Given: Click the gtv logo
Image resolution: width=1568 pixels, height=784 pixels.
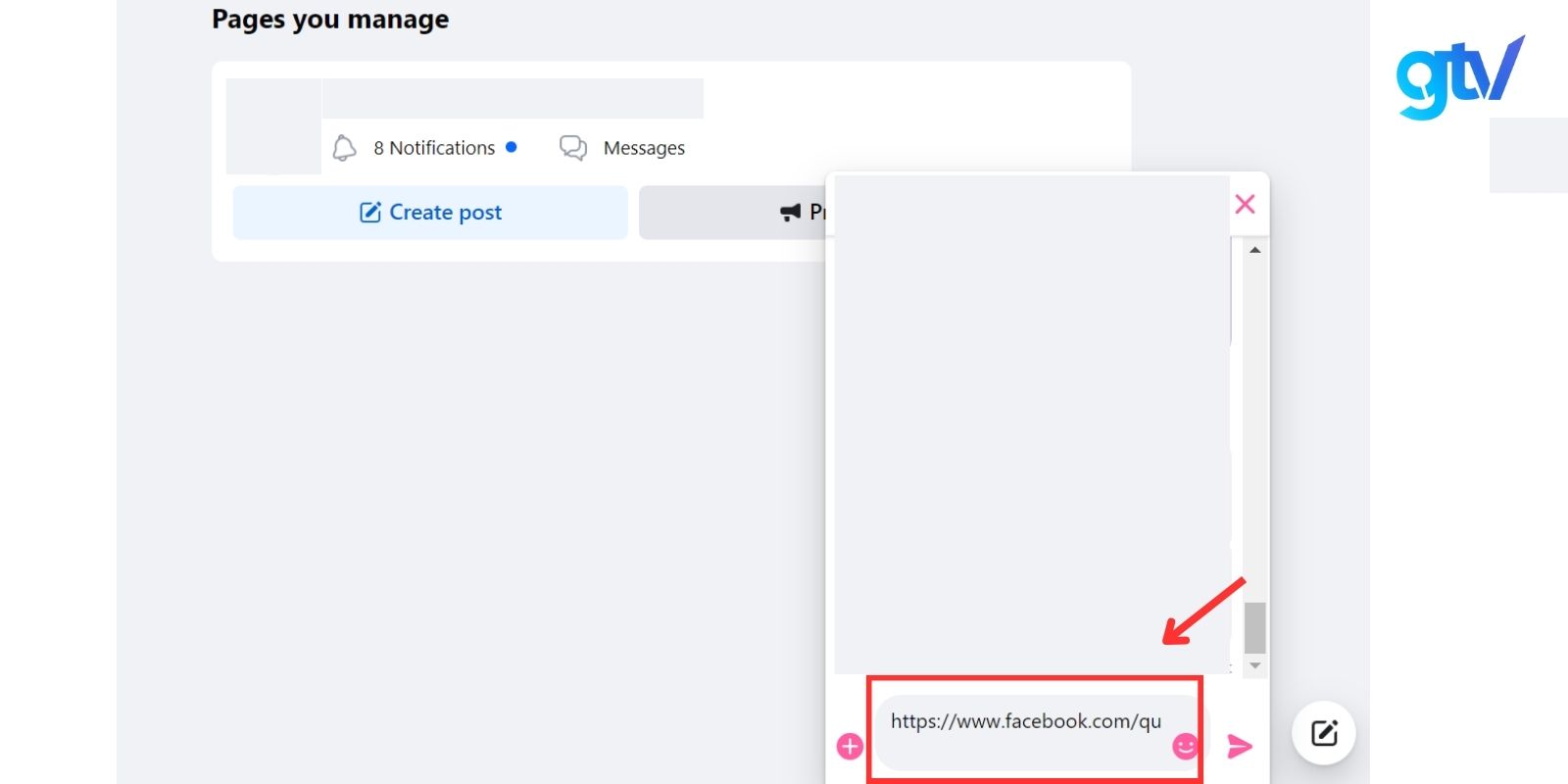Looking at the screenshot, I should 1459,76.
